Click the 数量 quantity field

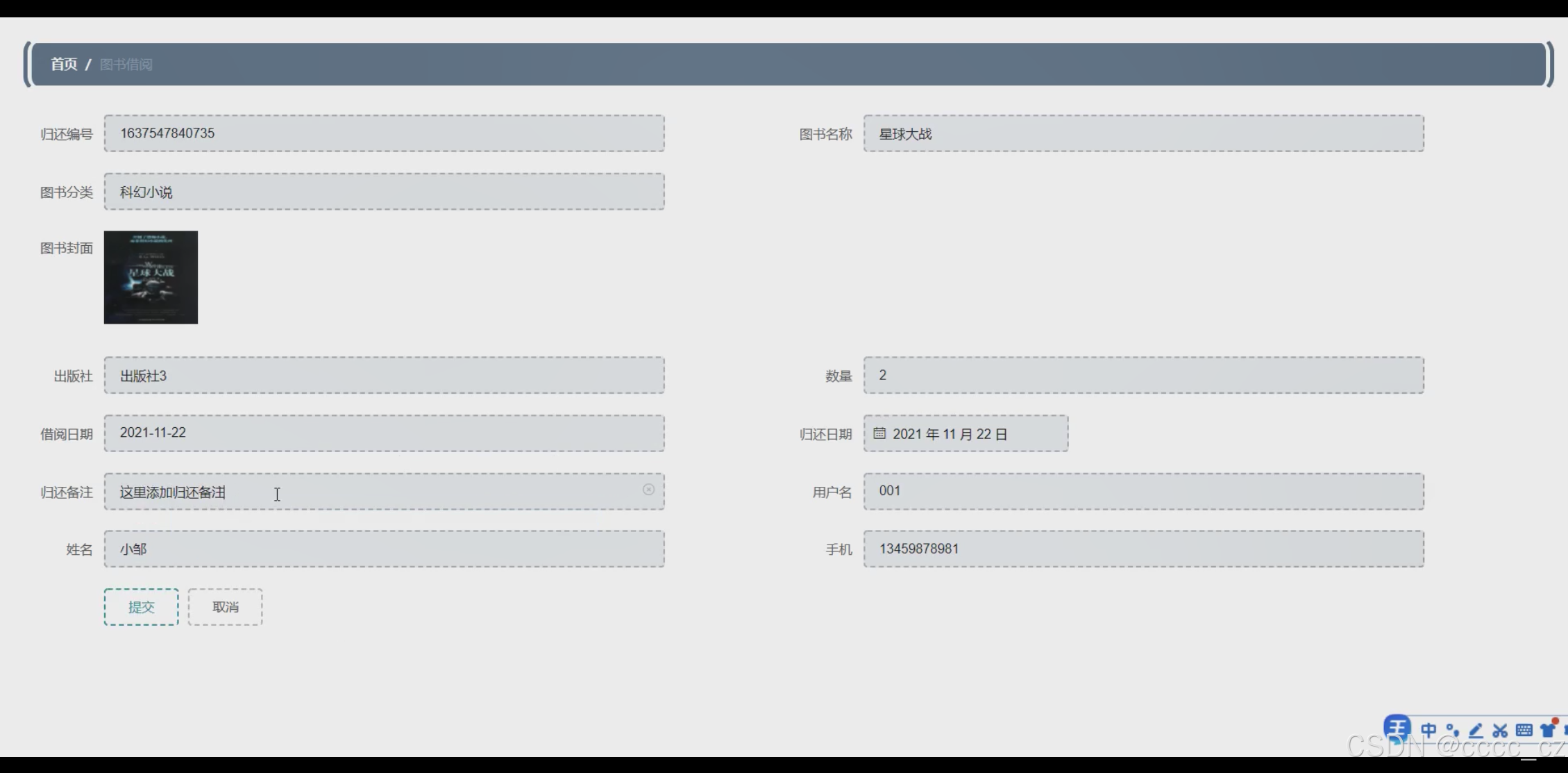1143,376
